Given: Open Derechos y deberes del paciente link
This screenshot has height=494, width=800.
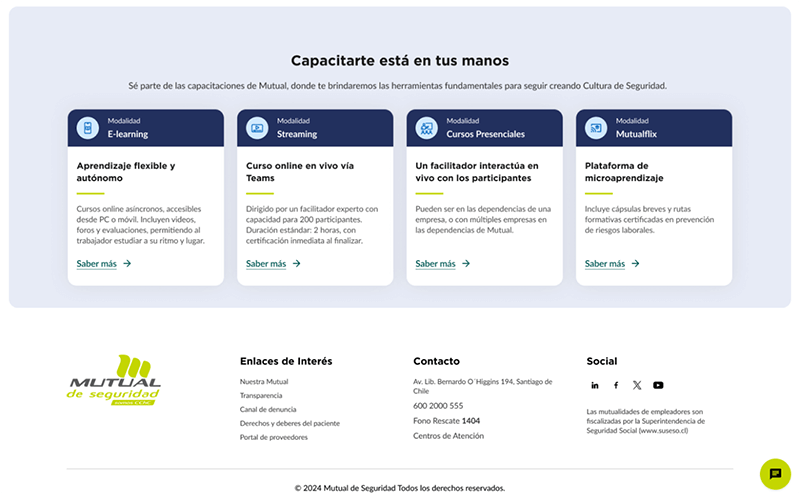Looking at the screenshot, I should pos(290,423).
